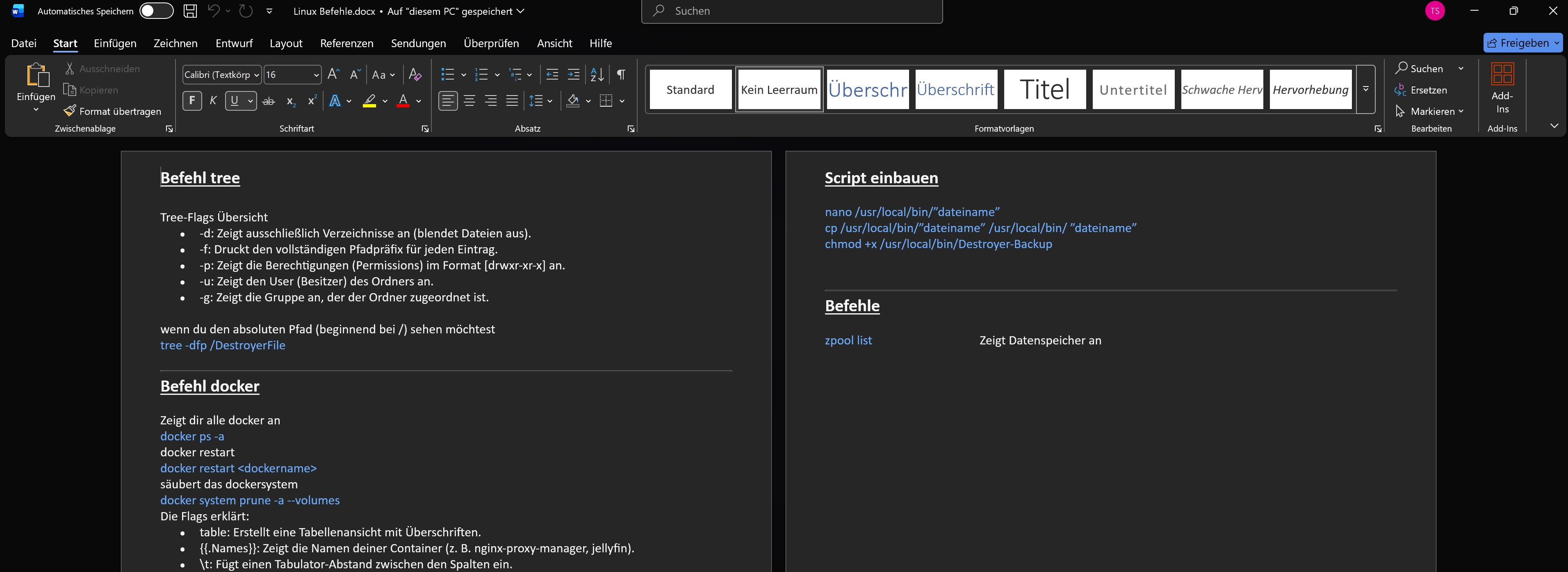Show paragraph marks with the pilcrow icon
The width and height of the screenshot is (1568, 572).
tap(621, 74)
